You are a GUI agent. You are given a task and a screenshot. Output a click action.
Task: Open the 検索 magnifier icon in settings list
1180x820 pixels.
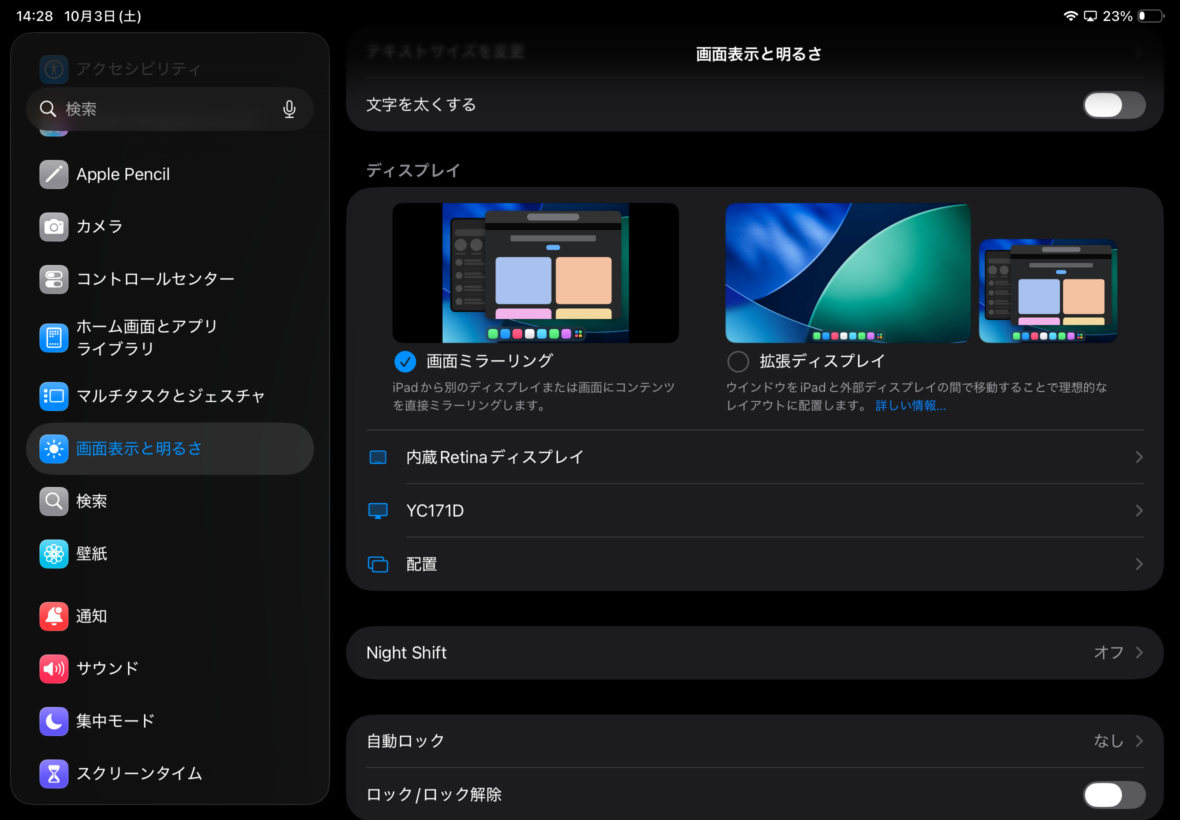point(53,501)
